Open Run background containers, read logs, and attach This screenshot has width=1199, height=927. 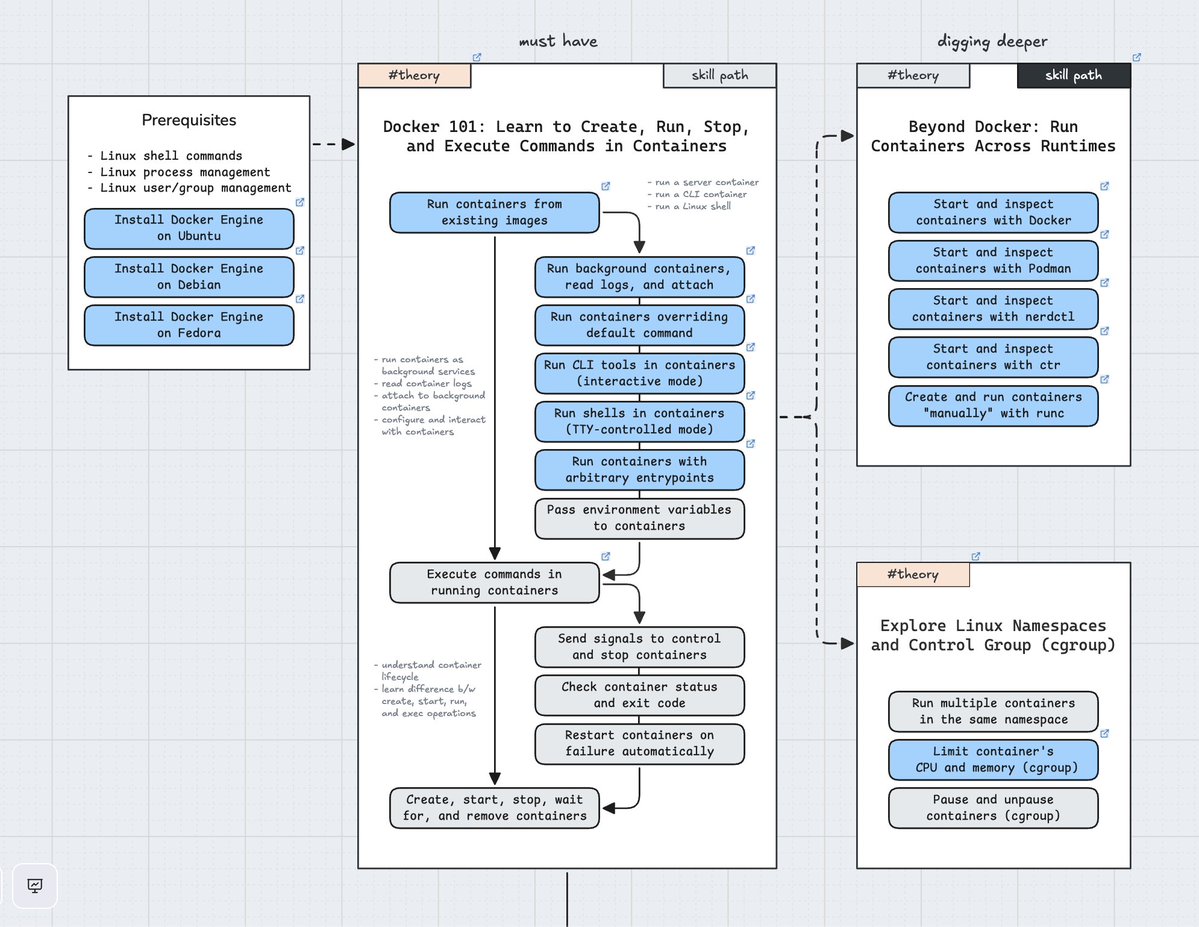639,276
